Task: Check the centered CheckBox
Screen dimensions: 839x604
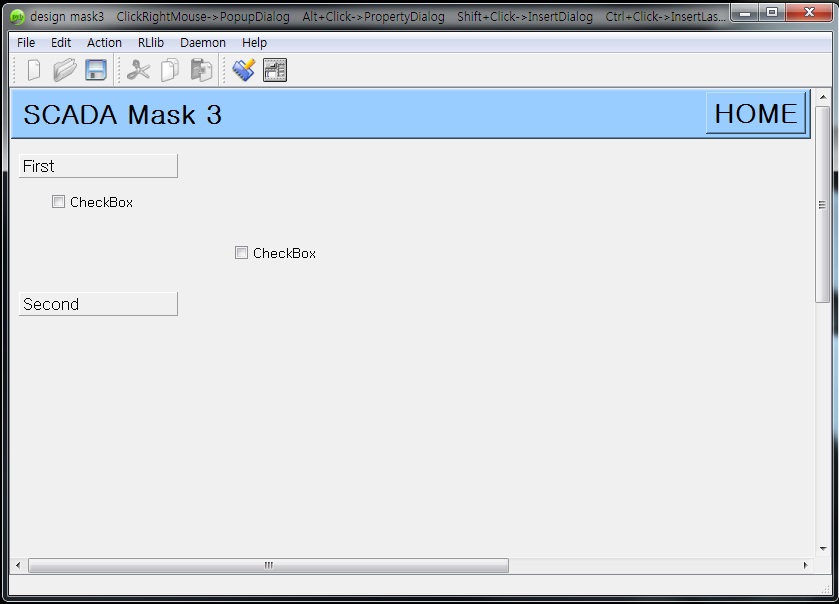Action: pyautogui.click(x=241, y=252)
